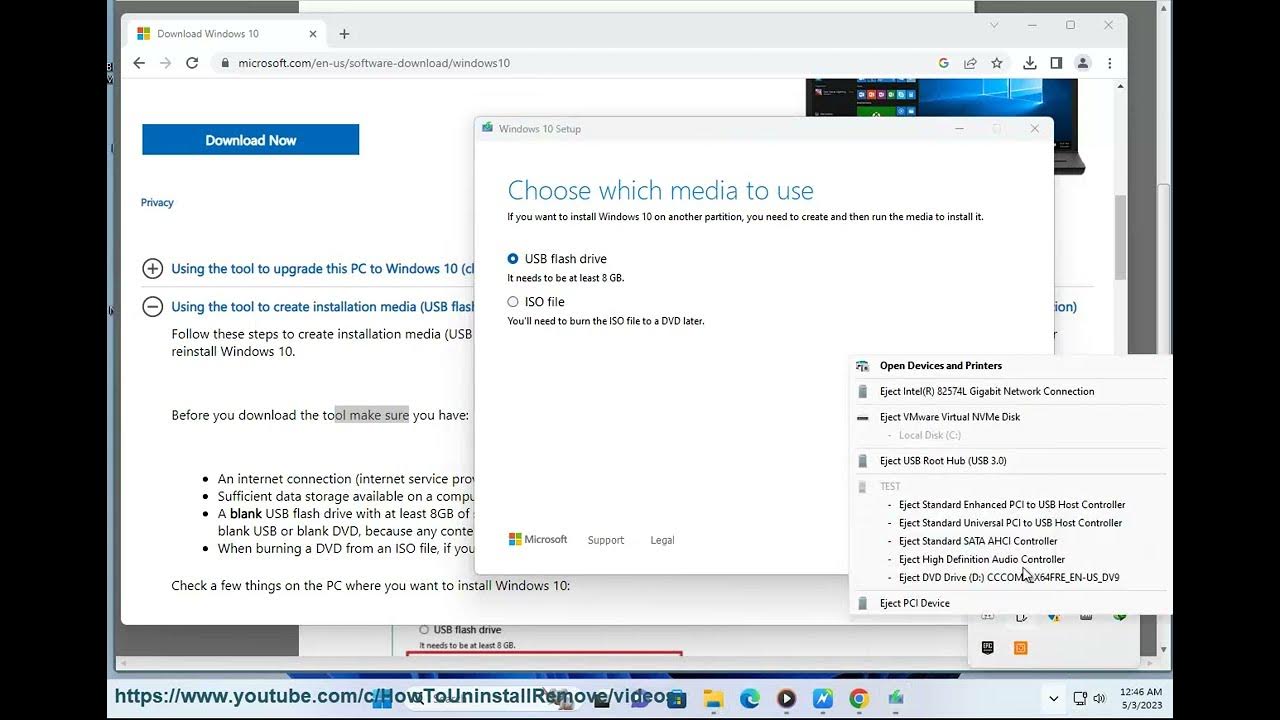Toggle Chrome side panel
The height and width of the screenshot is (720, 1280).
[x=1056, y=63]
